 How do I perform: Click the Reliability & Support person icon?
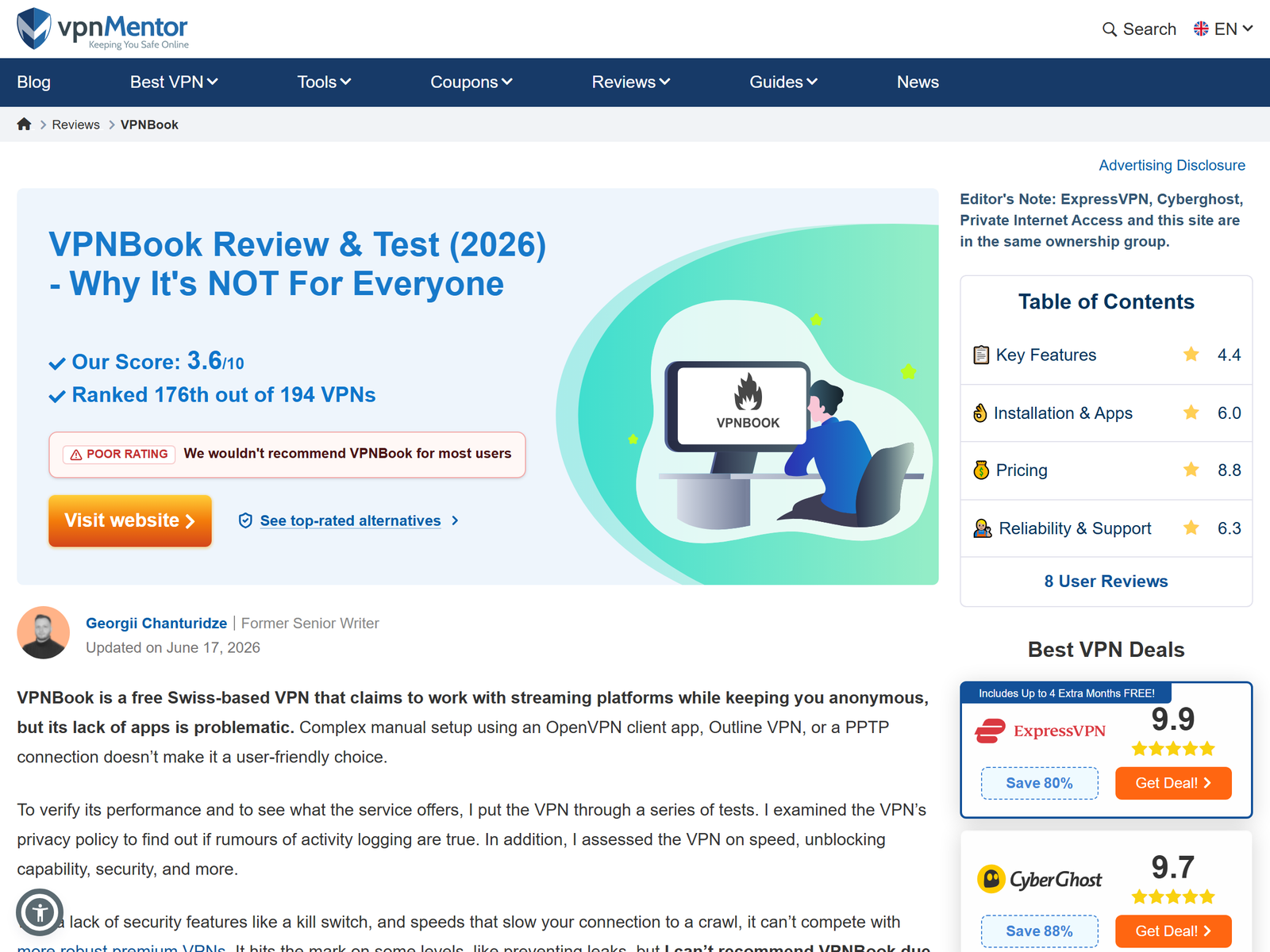[x=983, y=528]
